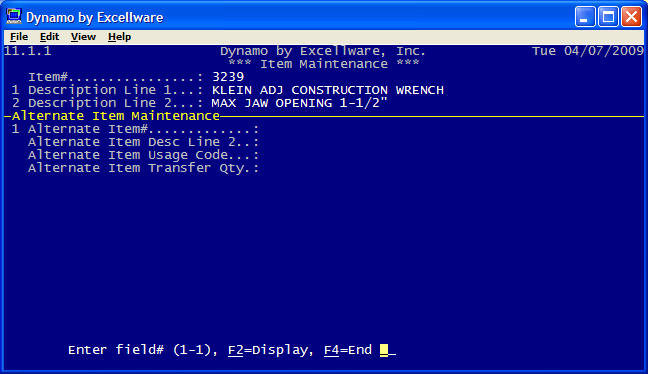Click item number value 3239

(228, 77)
